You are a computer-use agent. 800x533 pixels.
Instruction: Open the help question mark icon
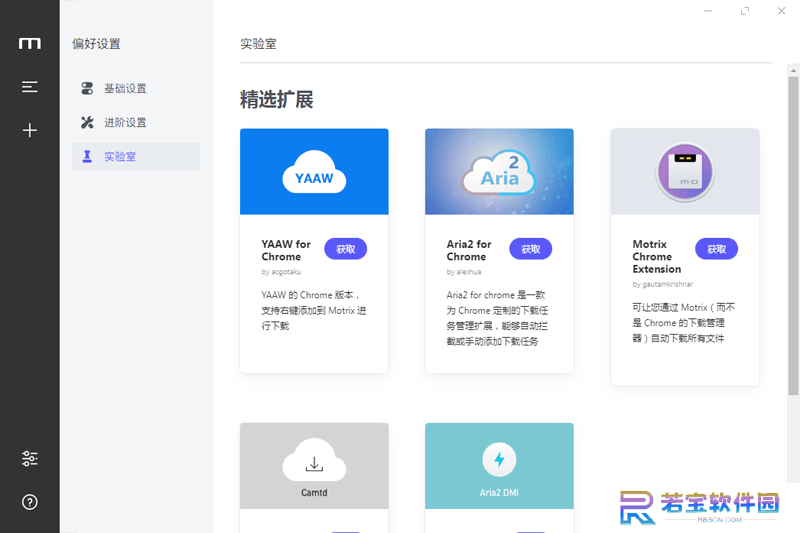[30, 502]
